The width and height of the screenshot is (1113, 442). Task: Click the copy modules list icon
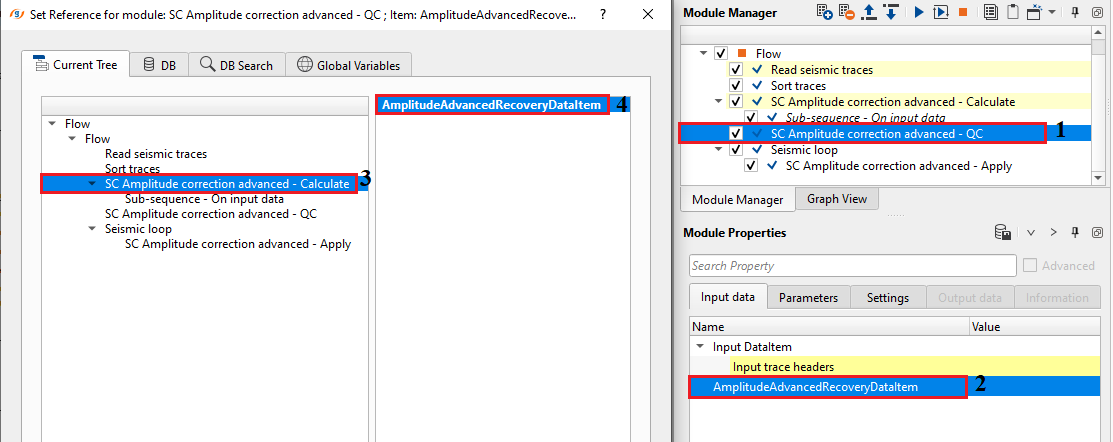click(x=991, y=12)
